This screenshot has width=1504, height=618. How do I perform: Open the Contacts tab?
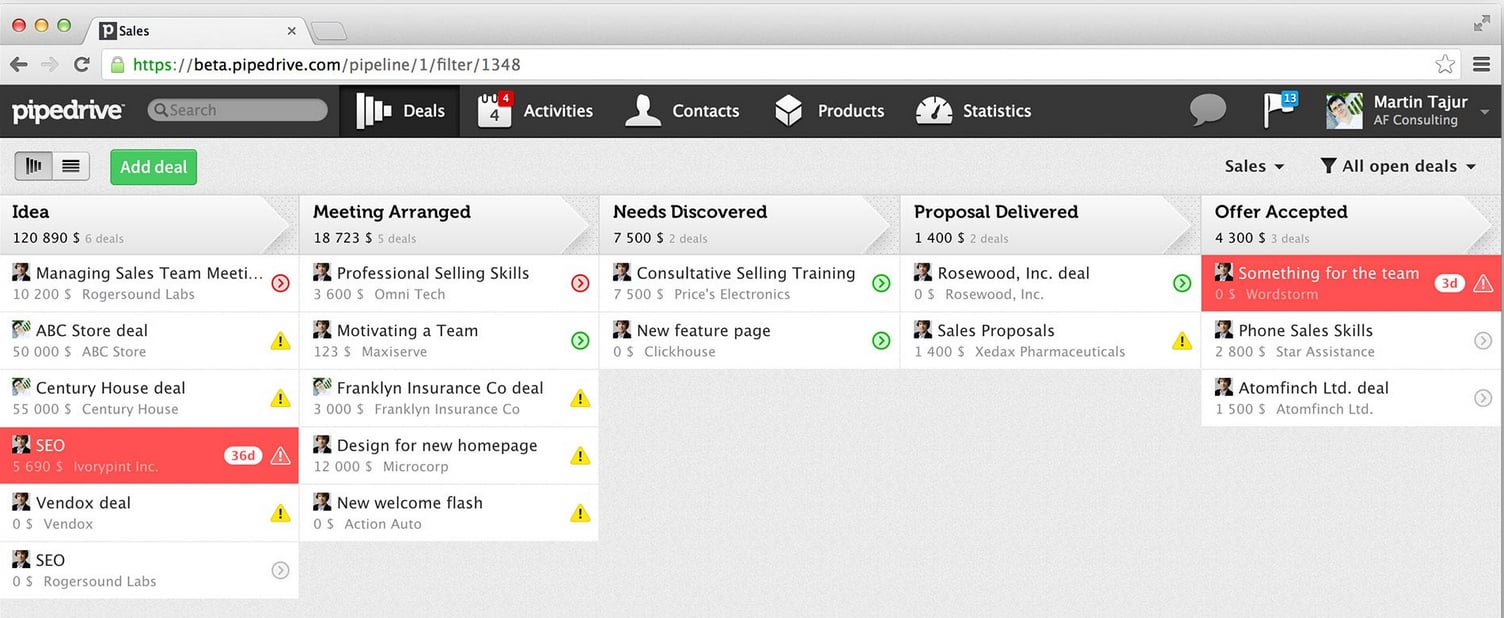click(682, 111)
